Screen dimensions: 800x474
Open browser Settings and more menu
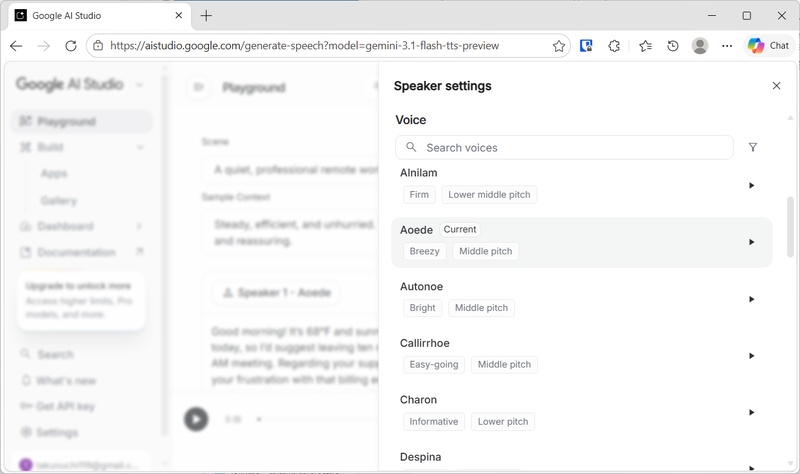tap(727, 46)
